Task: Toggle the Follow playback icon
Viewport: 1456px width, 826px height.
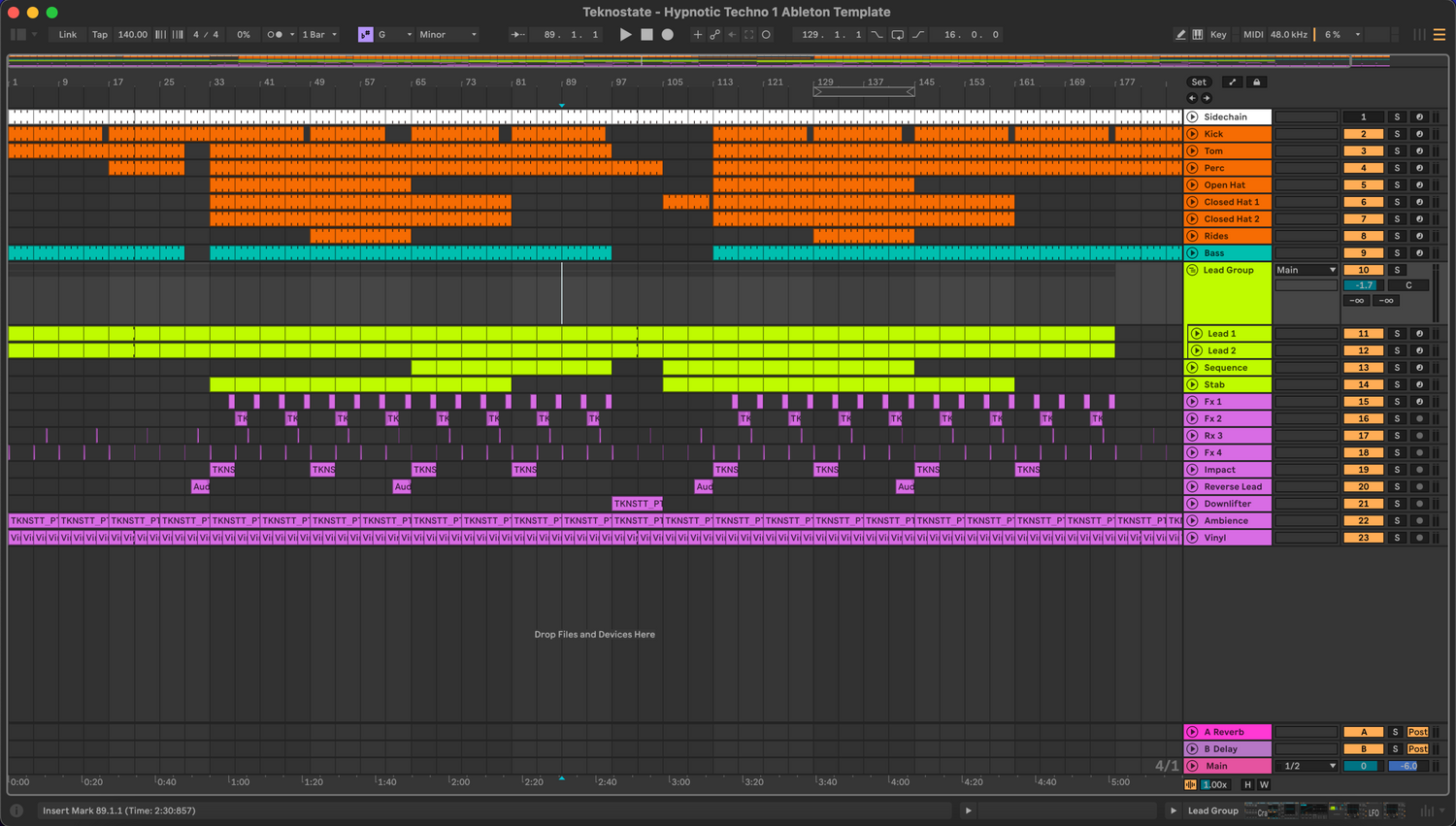Action: click(518, 34)
